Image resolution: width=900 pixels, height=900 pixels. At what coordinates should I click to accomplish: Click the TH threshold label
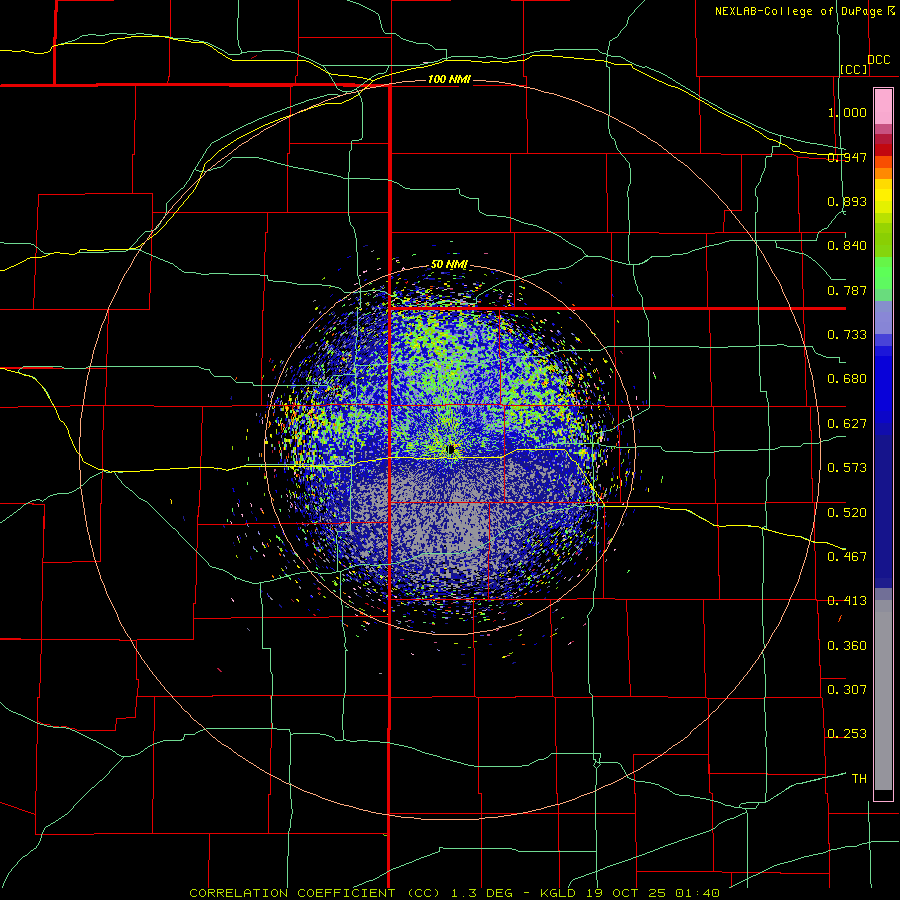(x=859, y=779)
